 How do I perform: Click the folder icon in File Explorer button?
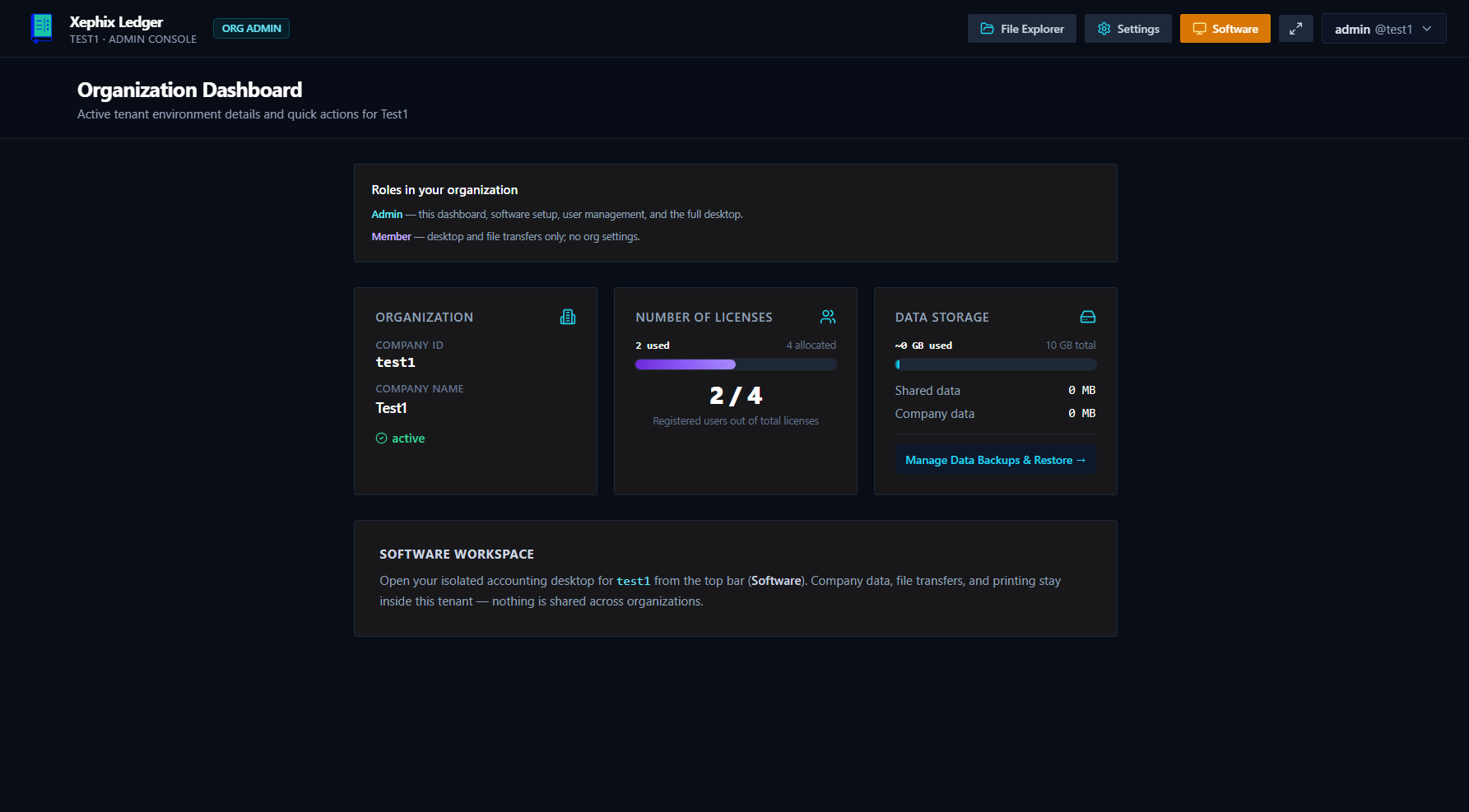click(x=987, y=29)
